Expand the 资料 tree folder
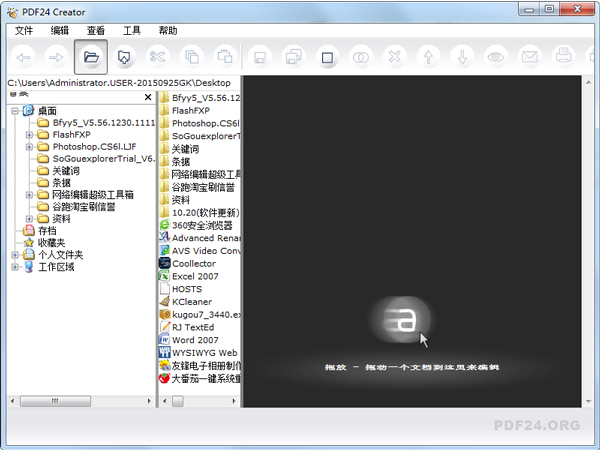600x450 pixels. coord(29,218)
